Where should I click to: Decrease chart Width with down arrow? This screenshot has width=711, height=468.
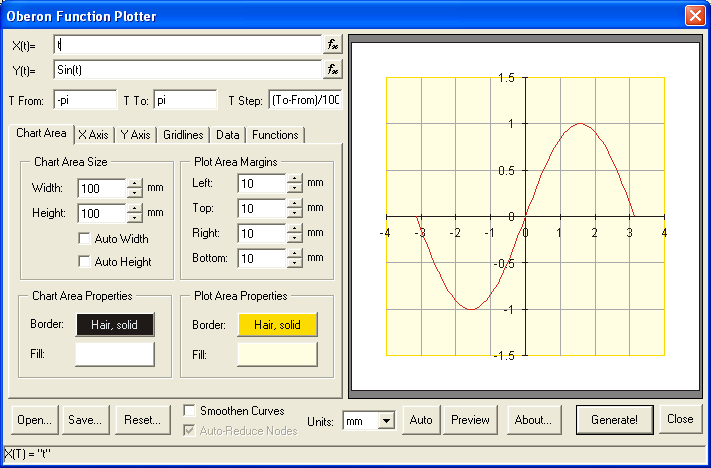(135, 193)
